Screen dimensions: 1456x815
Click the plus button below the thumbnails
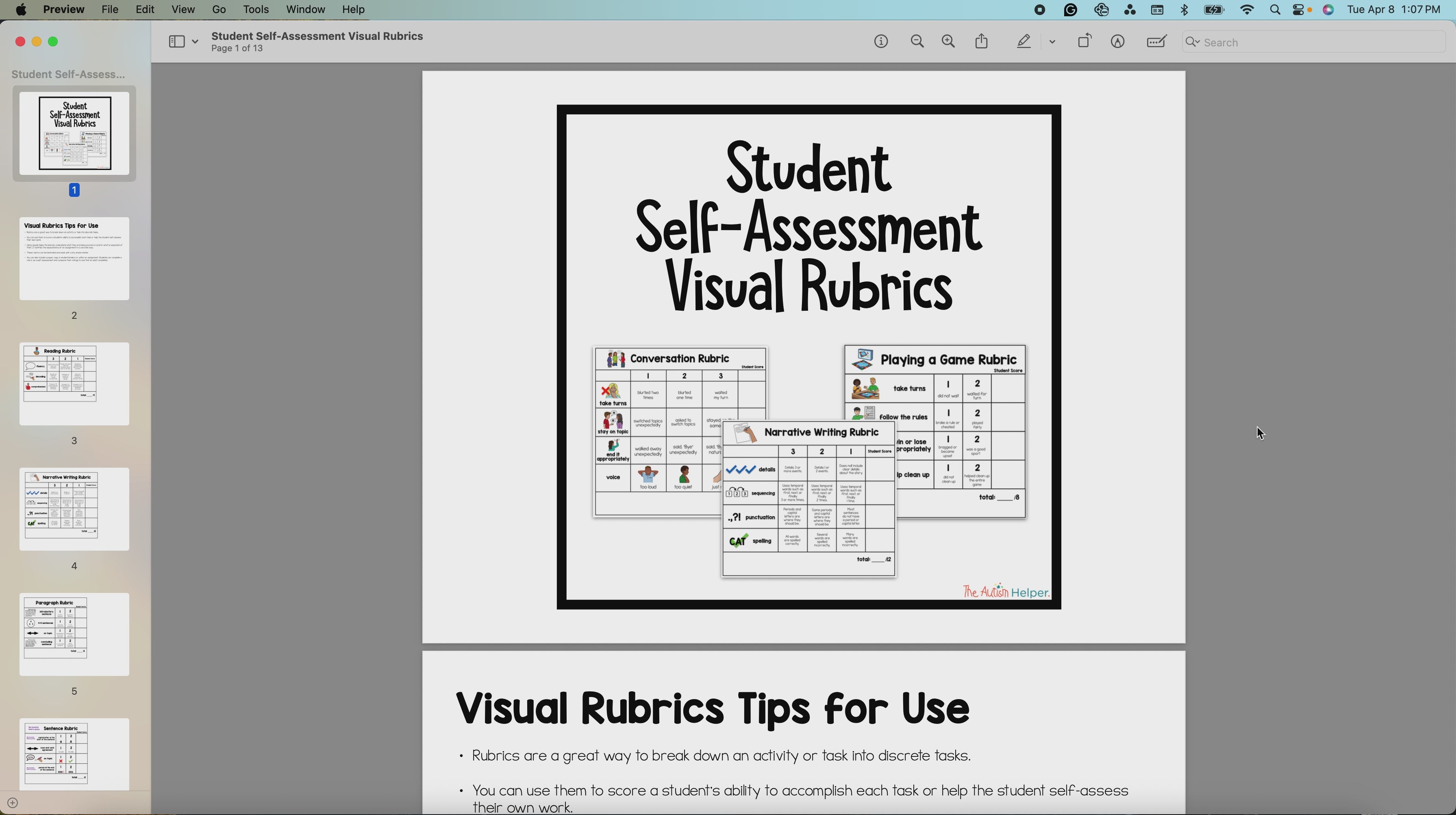pos(13,802)
